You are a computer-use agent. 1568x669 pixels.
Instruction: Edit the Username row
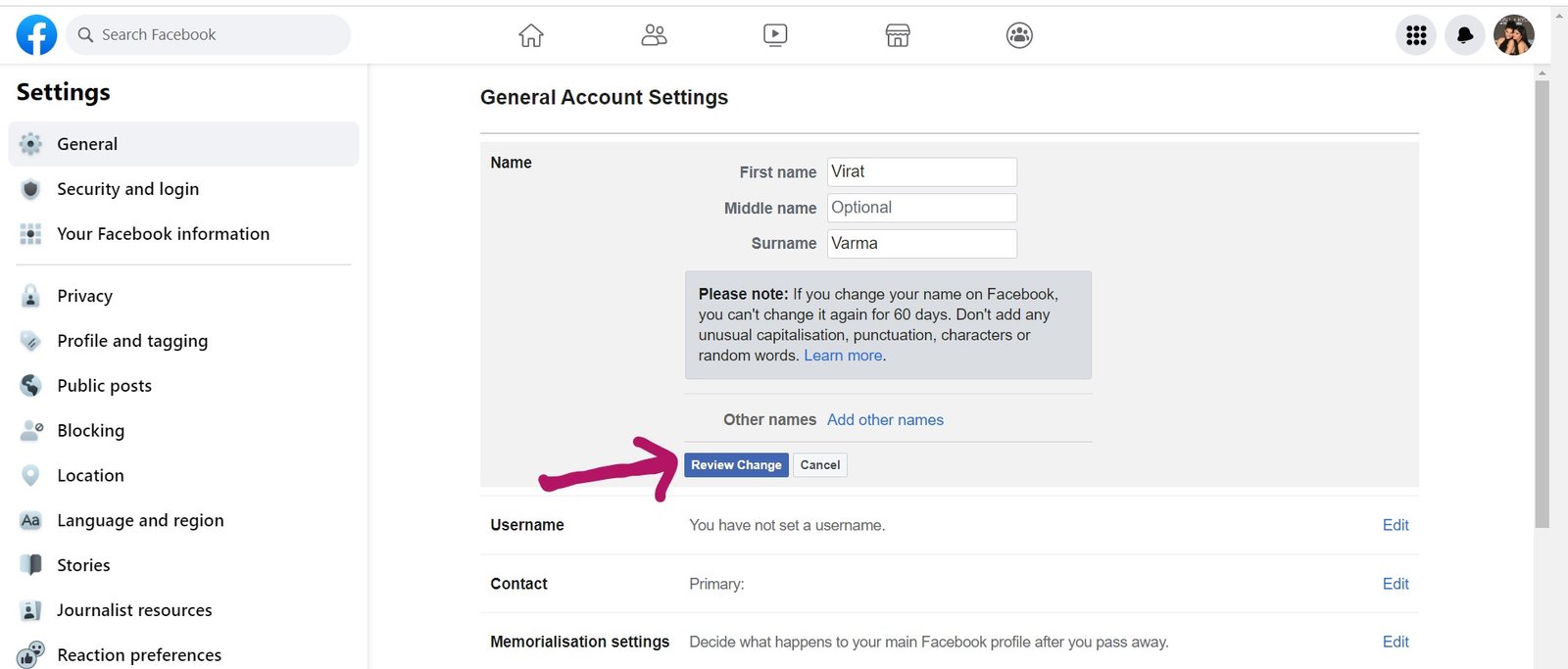click(1396, 525)
